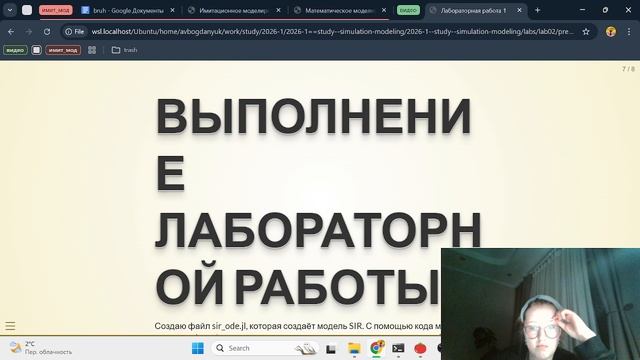
Task: Focus the wsl.localhost address bar
Action: point(332,31)
